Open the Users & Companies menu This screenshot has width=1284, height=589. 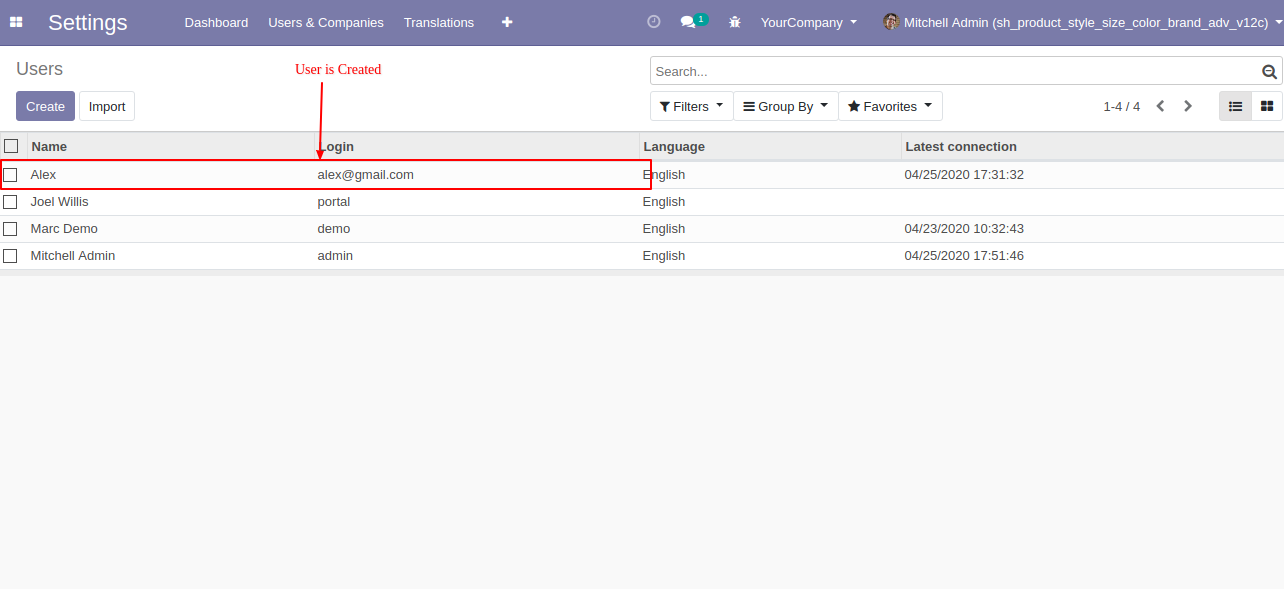coord(326,22)
